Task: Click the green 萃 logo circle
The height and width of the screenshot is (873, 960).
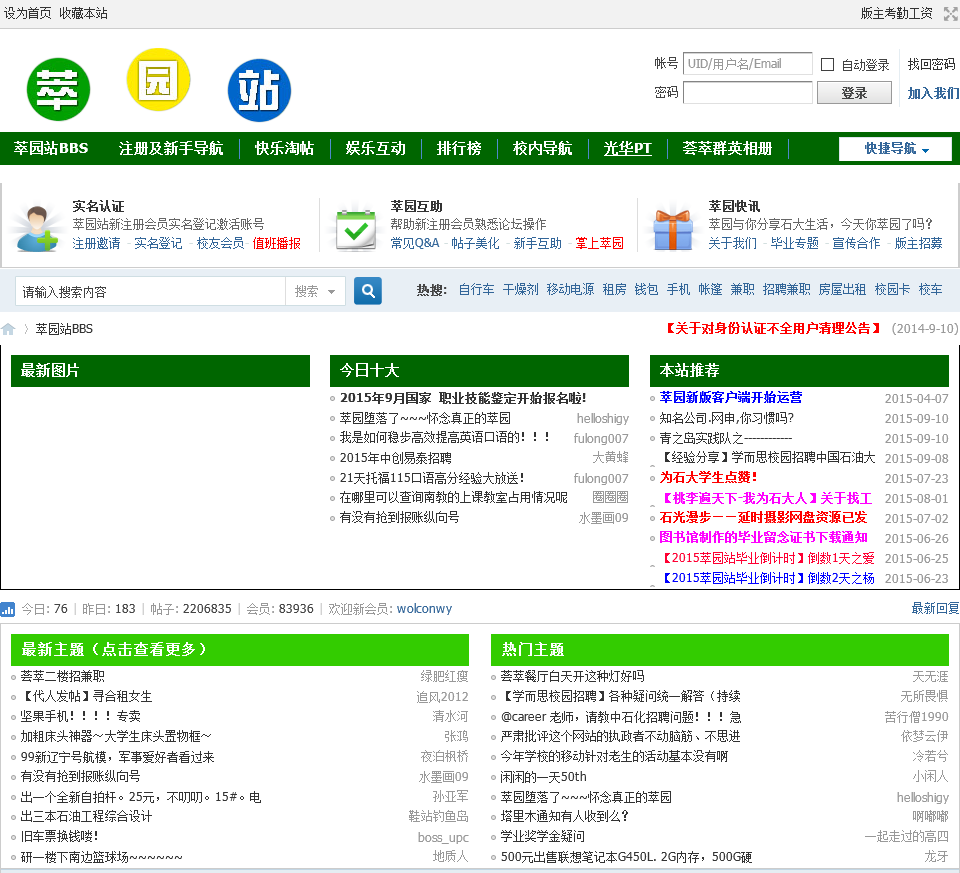Action: pyautogui.click(x=58, y=89)
